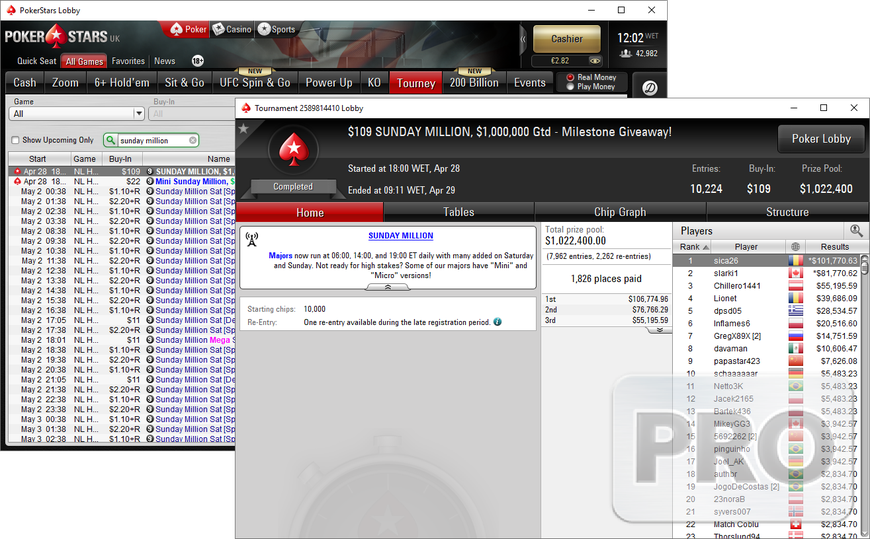Select the Play Money radio option
Screen dimensions: 870x539
click(x=570, y=87)
